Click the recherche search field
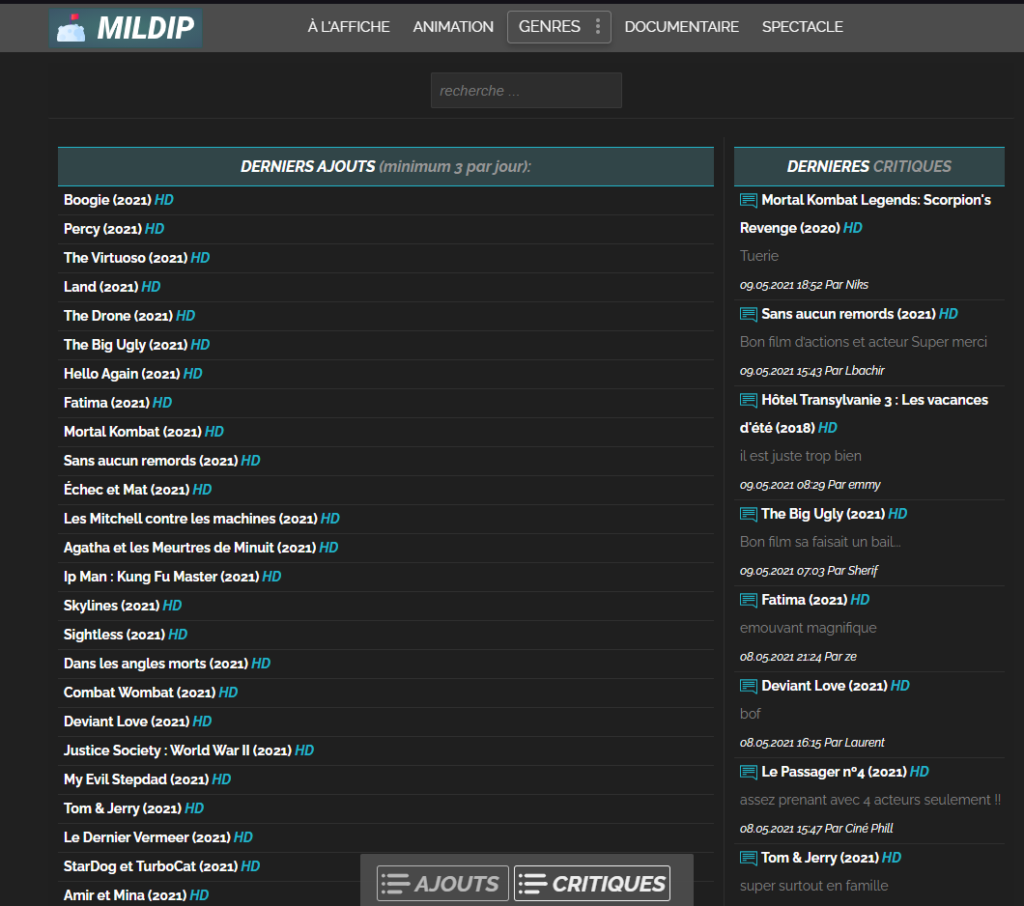 coord(526,90)
